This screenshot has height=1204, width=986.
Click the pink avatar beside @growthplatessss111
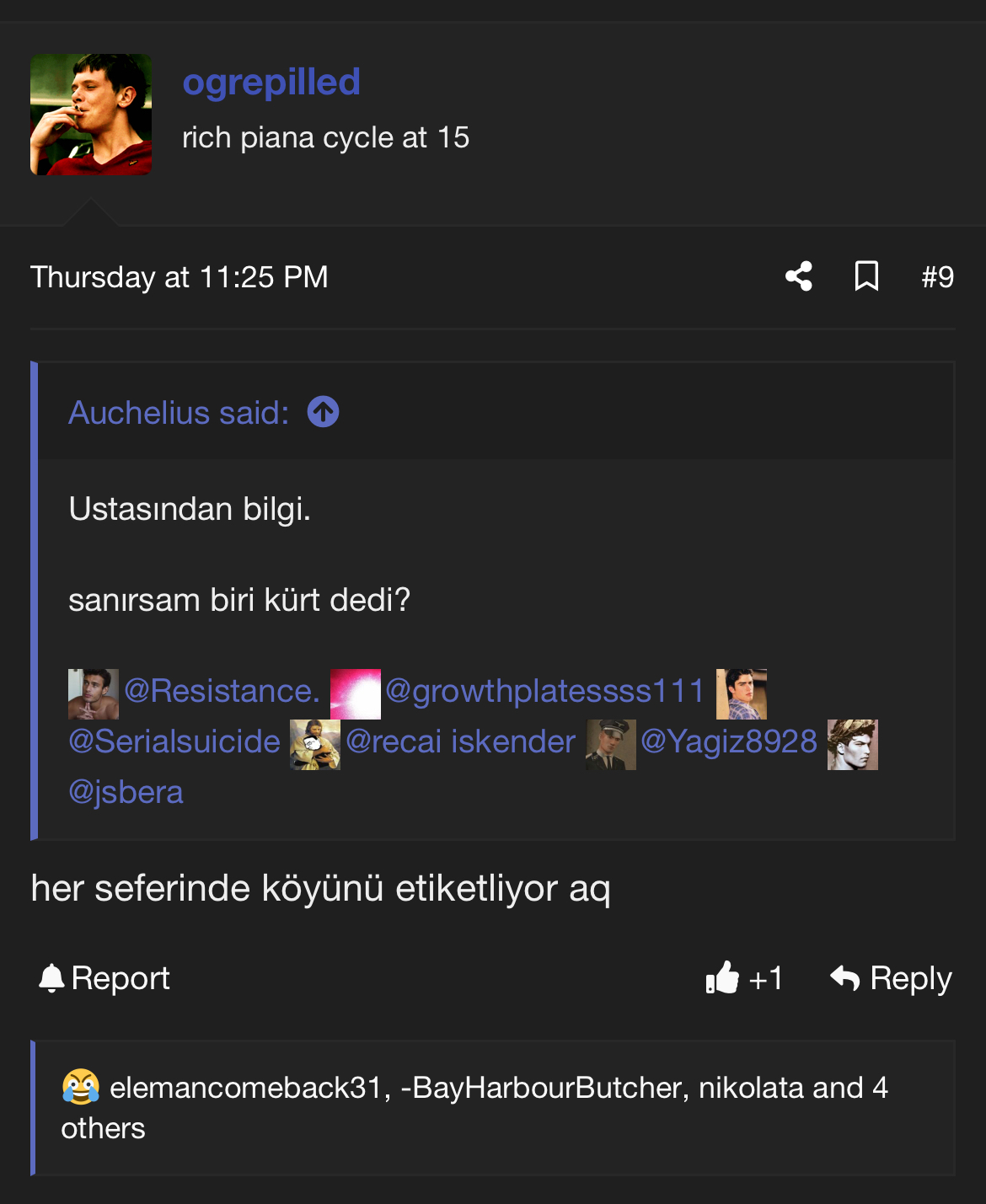[x=355, y=693]
